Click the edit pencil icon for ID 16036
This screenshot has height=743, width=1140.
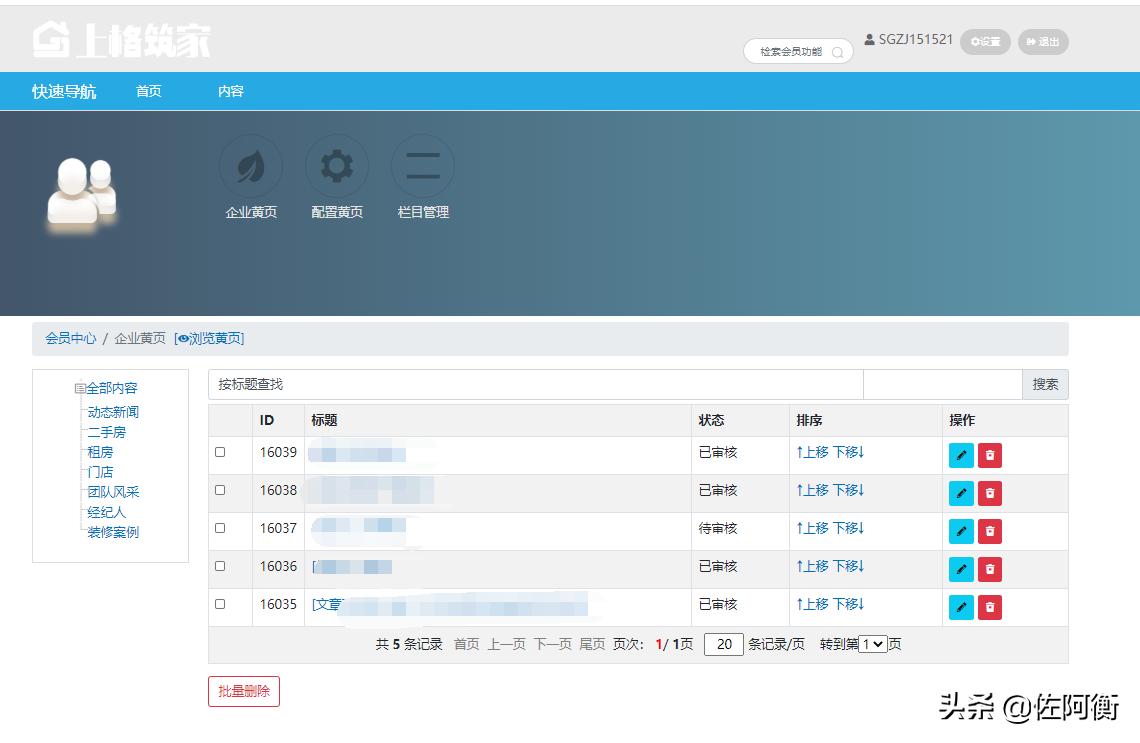pos(960,569)
